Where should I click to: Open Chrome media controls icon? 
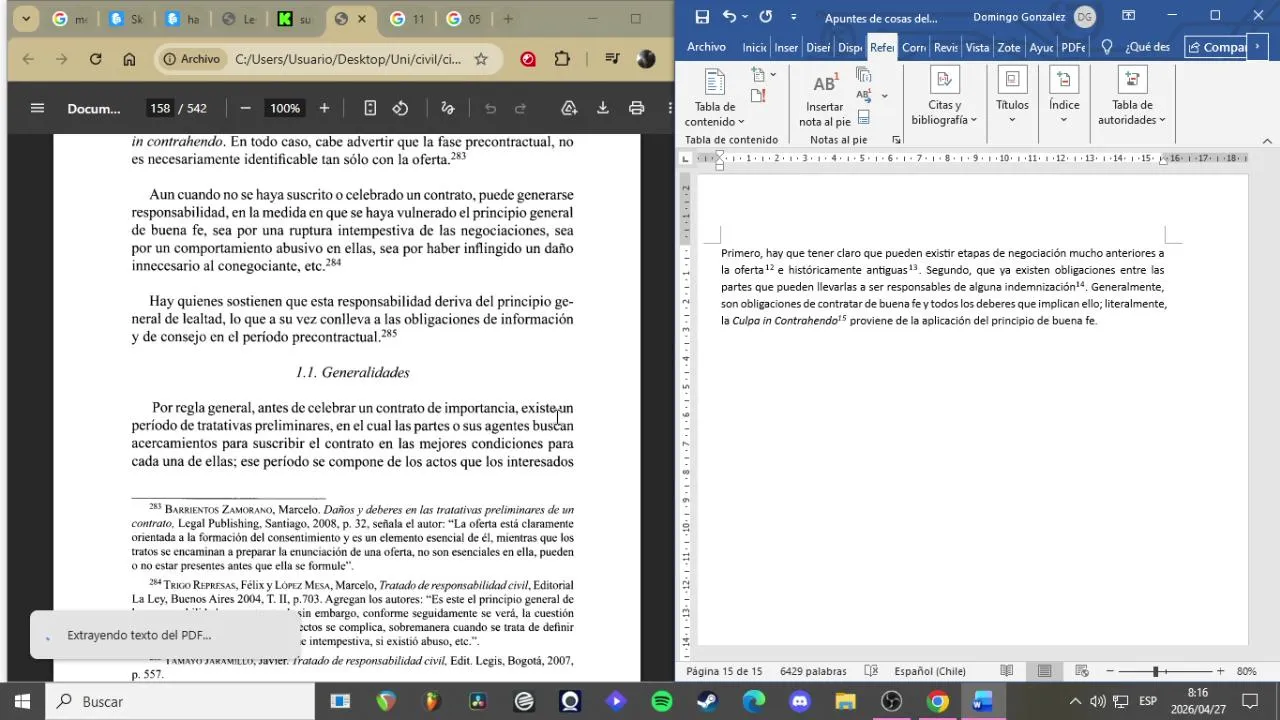pyautogui.click(x=613, y=59)
